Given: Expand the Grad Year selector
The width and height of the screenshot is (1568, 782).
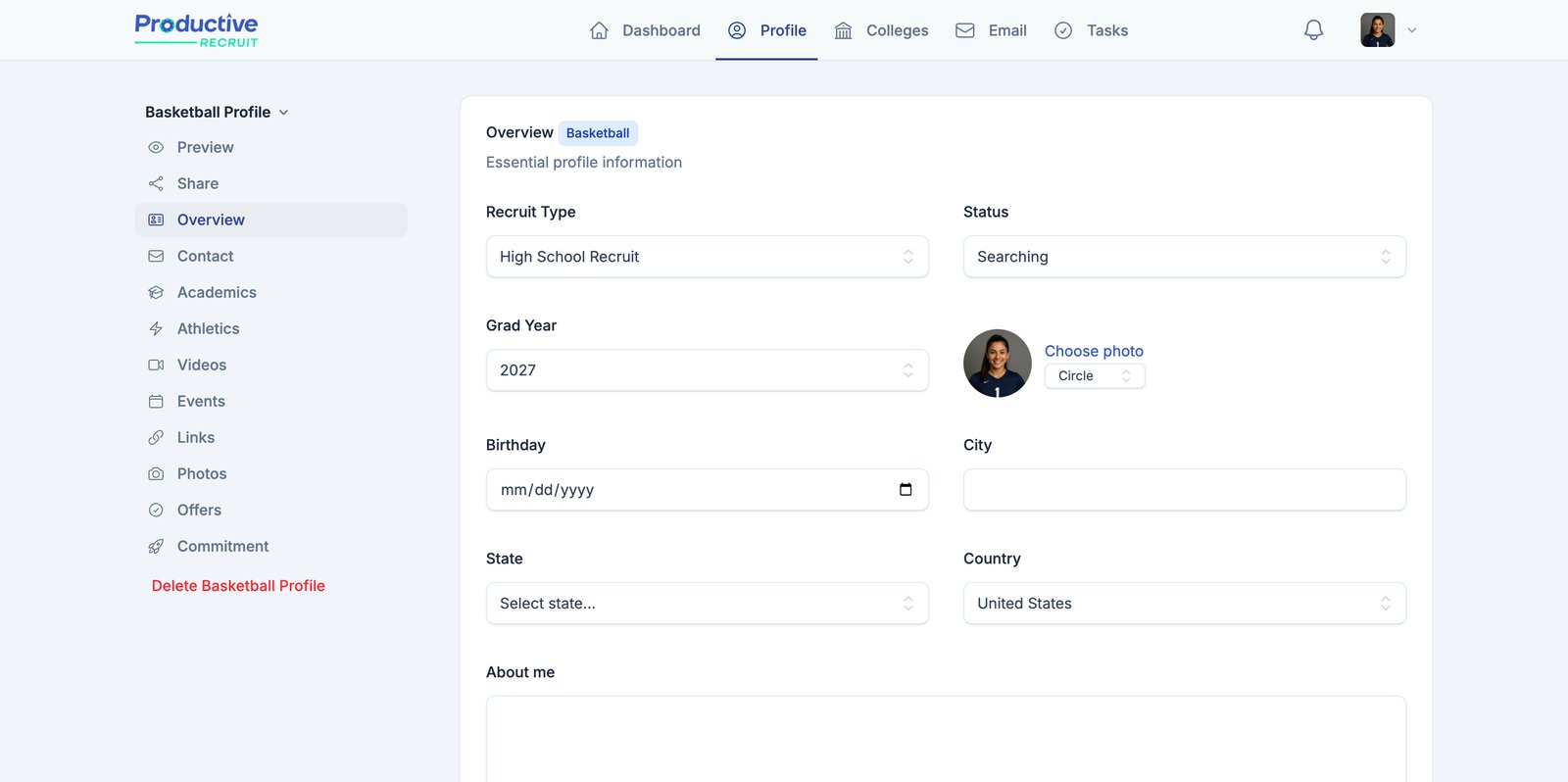Looking at the screenshot, I should coord(707,370).
